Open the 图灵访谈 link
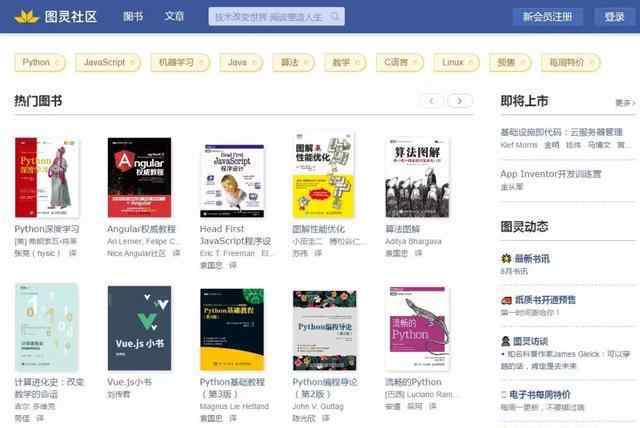640x428 pixels. [x=530, y=341]
